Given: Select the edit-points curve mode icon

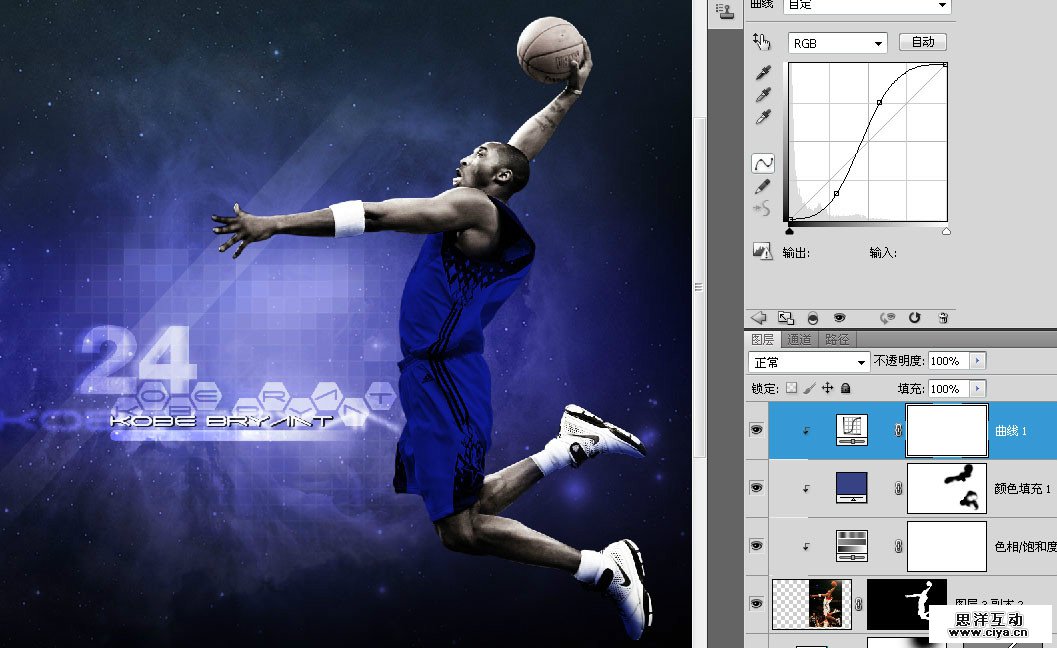Looking at the screenshot, I should click(763, 163).
